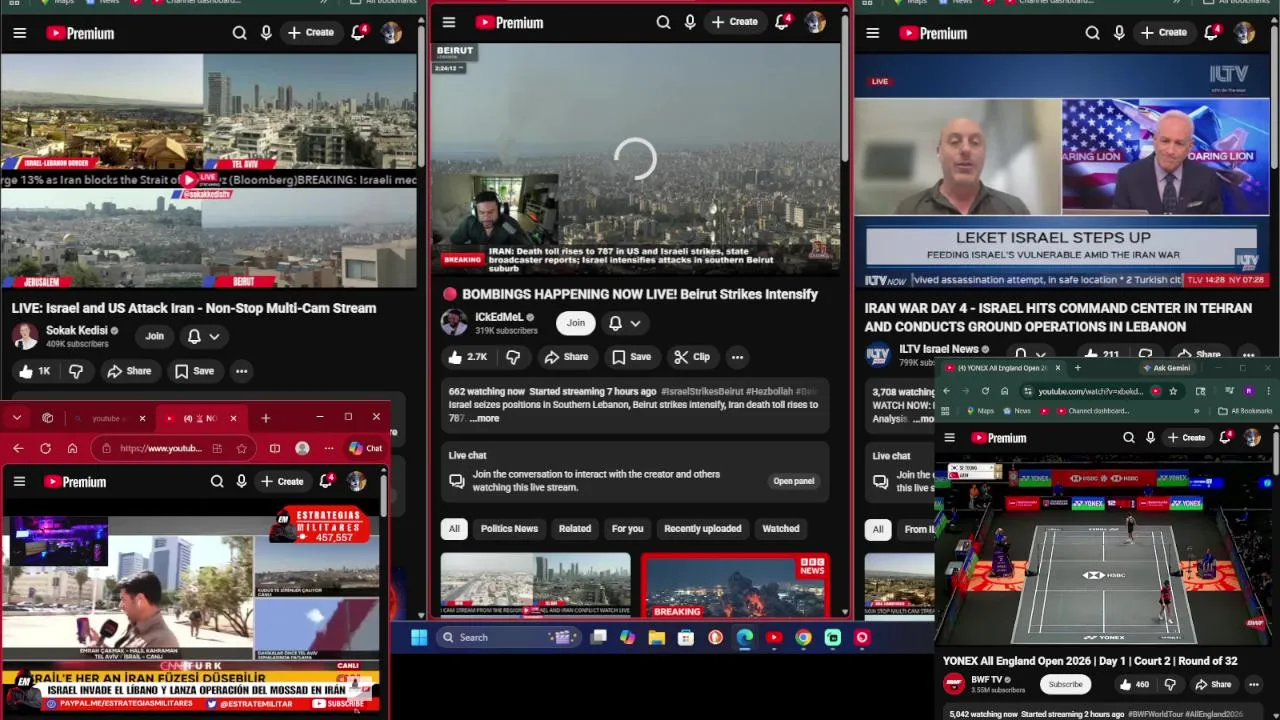
Task: Share the Beirut Strikes video
Action: [x=566, y=357]
